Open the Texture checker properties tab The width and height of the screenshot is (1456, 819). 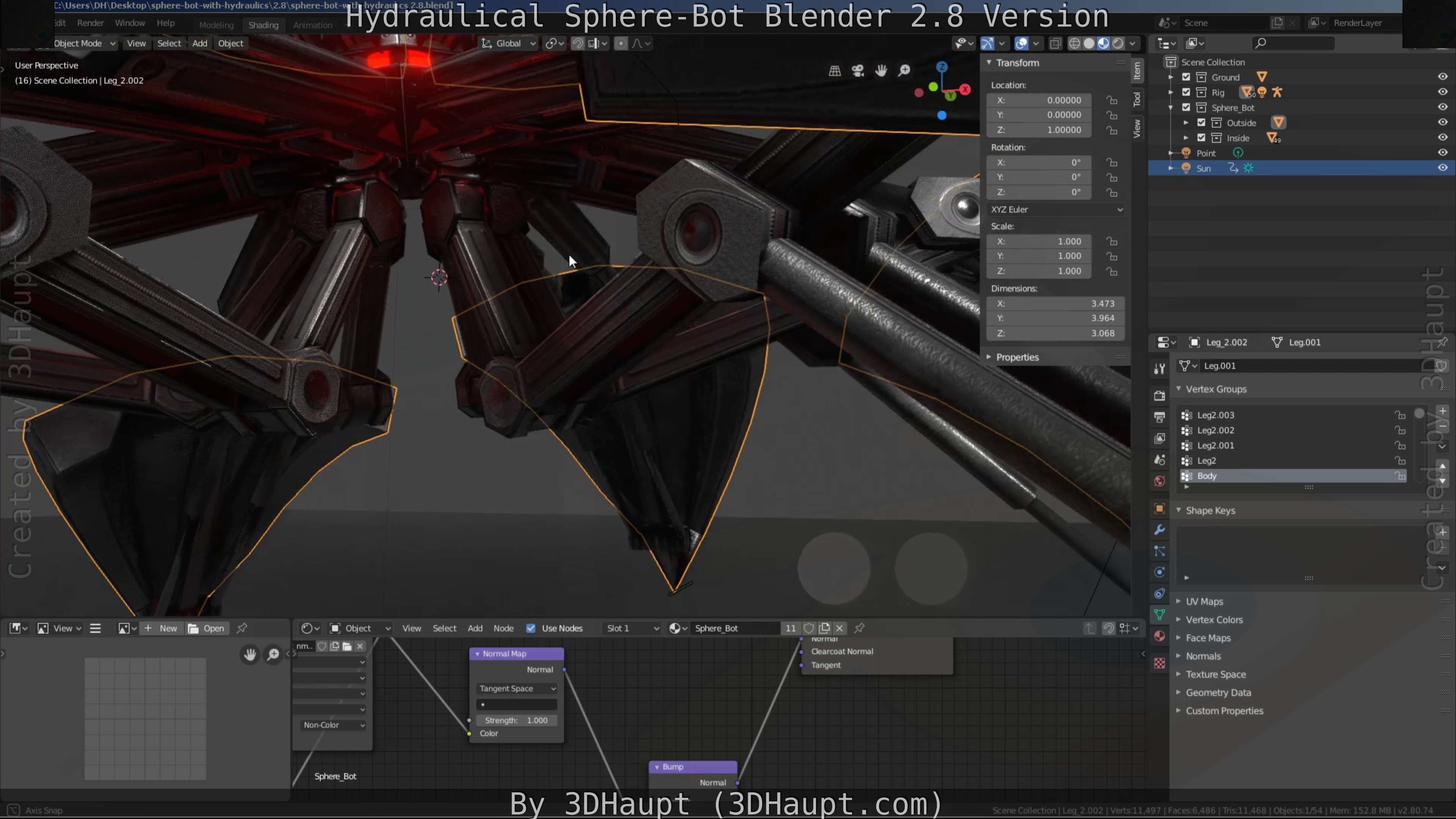pyautogui.click(x=1159, y=663)
